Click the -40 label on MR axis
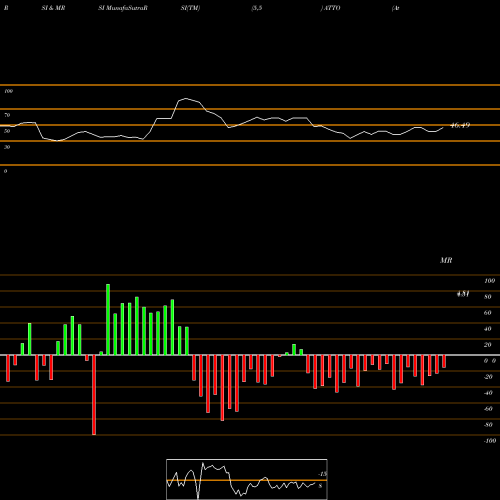The image size is (500, 500). tap(488, 393)
